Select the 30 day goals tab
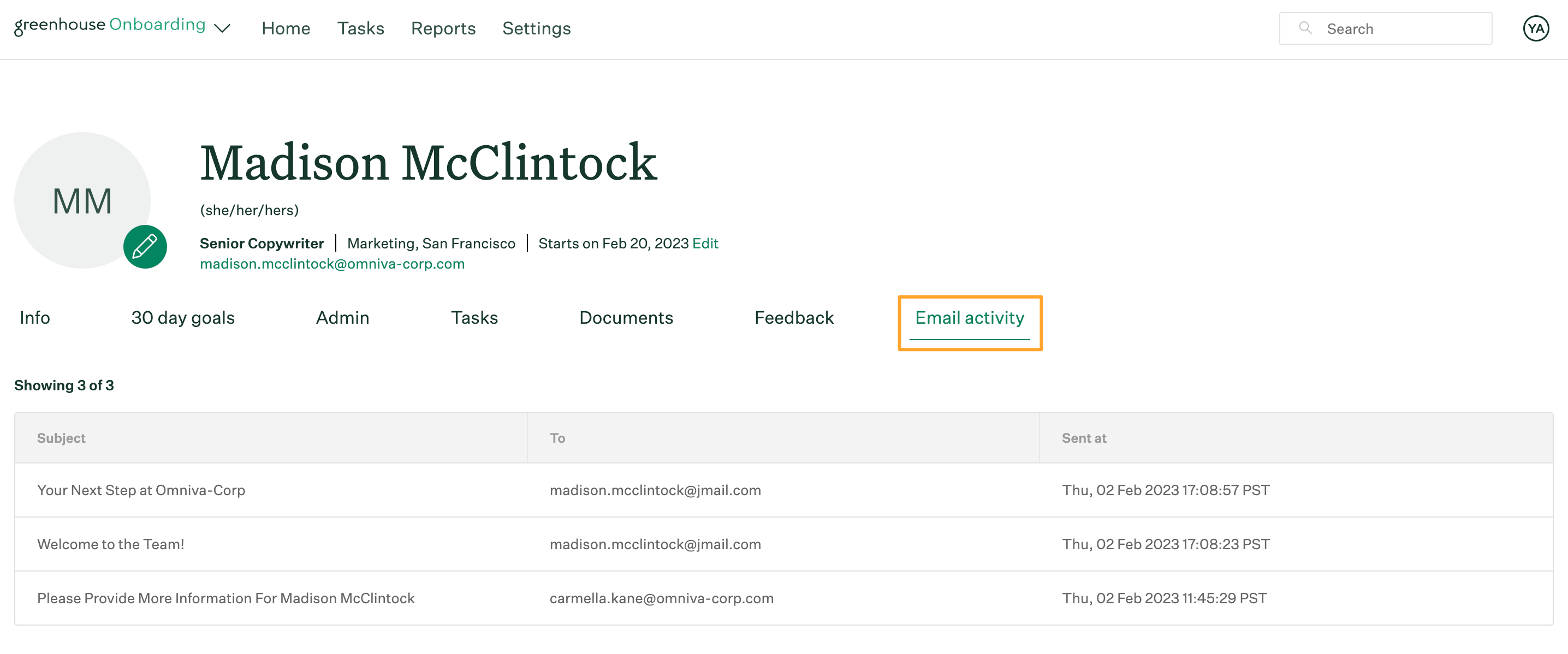Viewport: 1568px width, 654px height. (182, 317)
